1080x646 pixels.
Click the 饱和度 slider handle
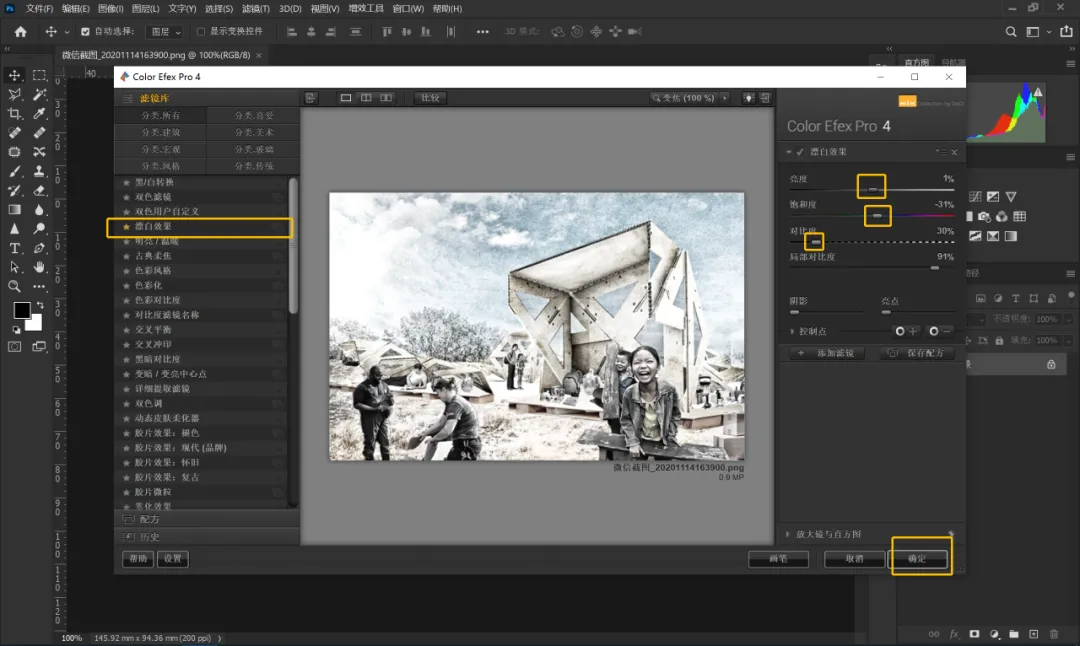pos(877,215)
